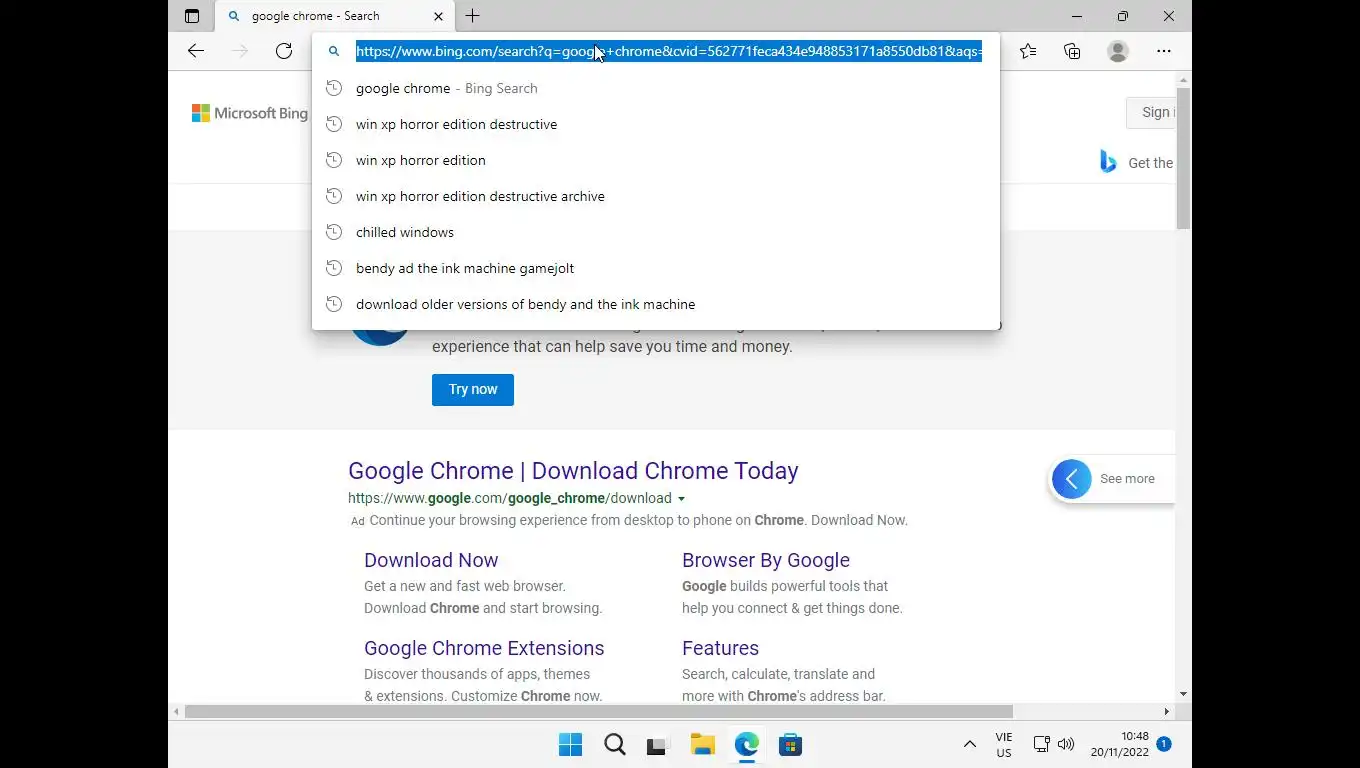Open Task View icon on taskbar

[x=656, y=745]
